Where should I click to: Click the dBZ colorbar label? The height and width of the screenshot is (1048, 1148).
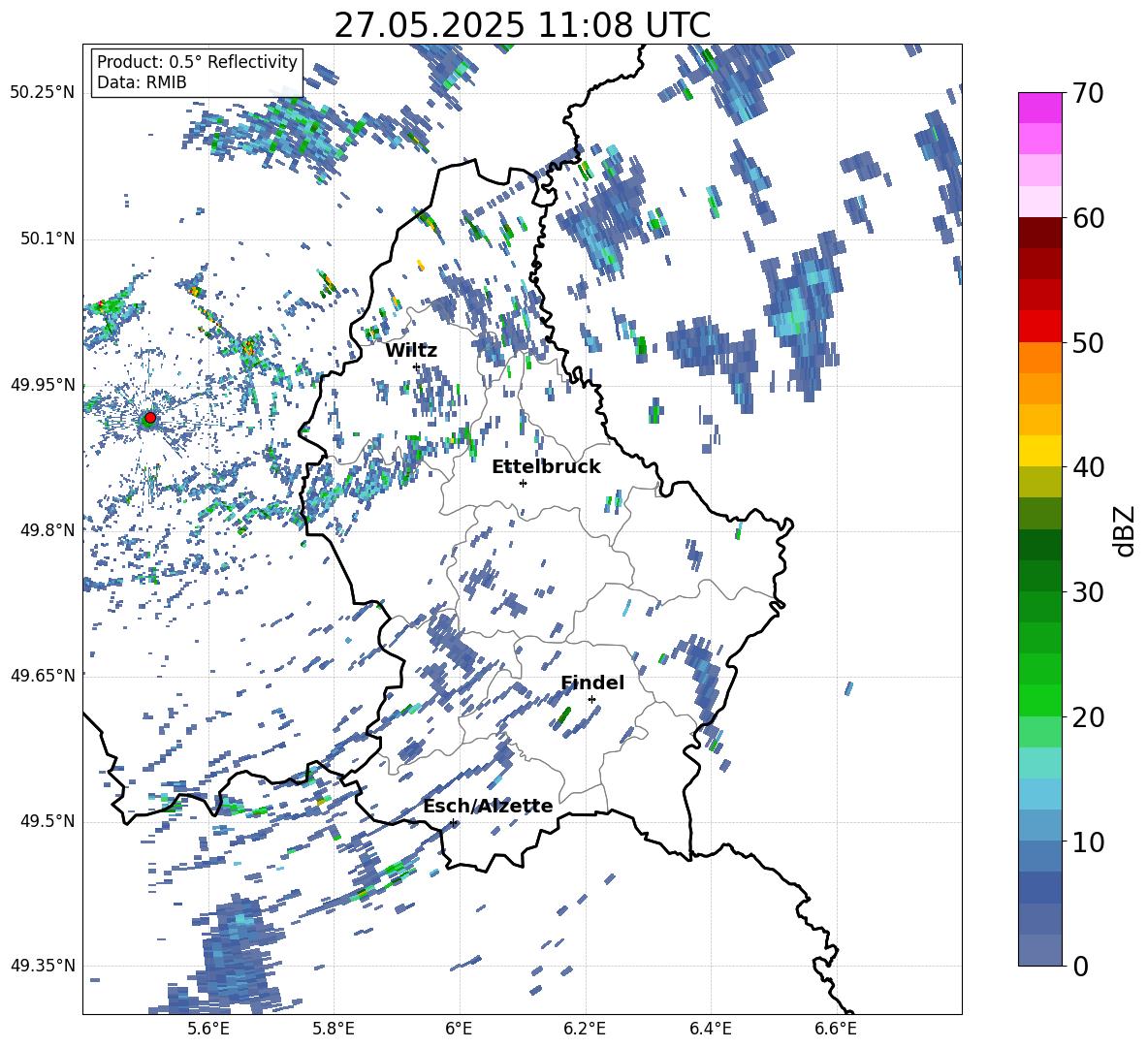click(1126, 530)
